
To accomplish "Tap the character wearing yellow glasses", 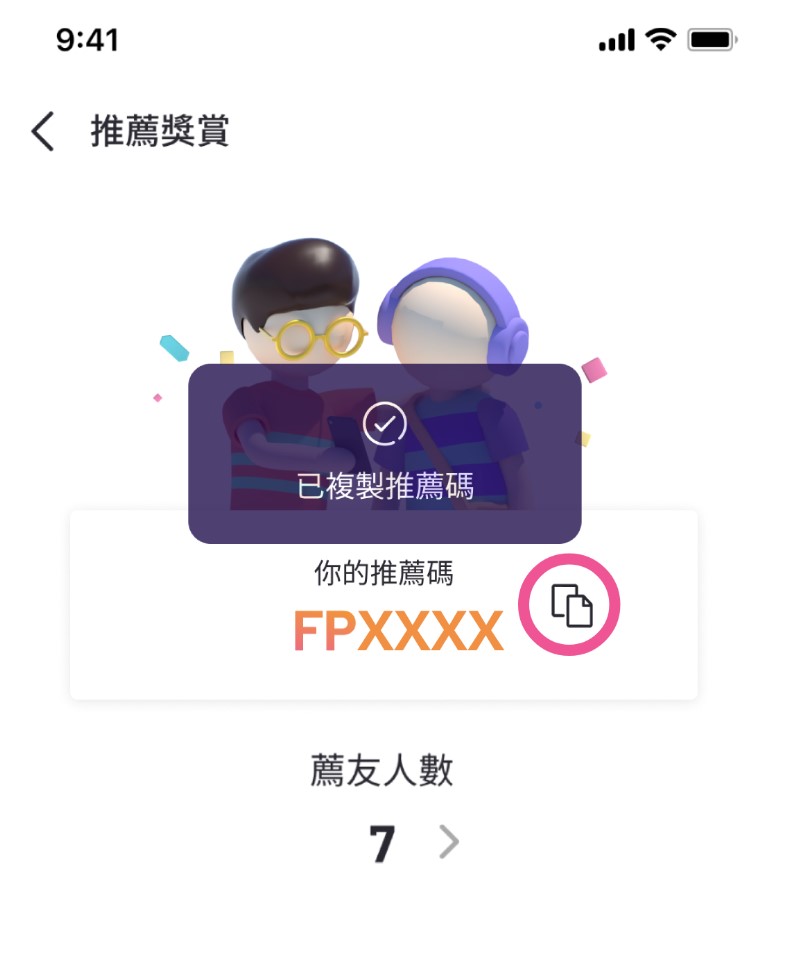I will tap(295, 321).
